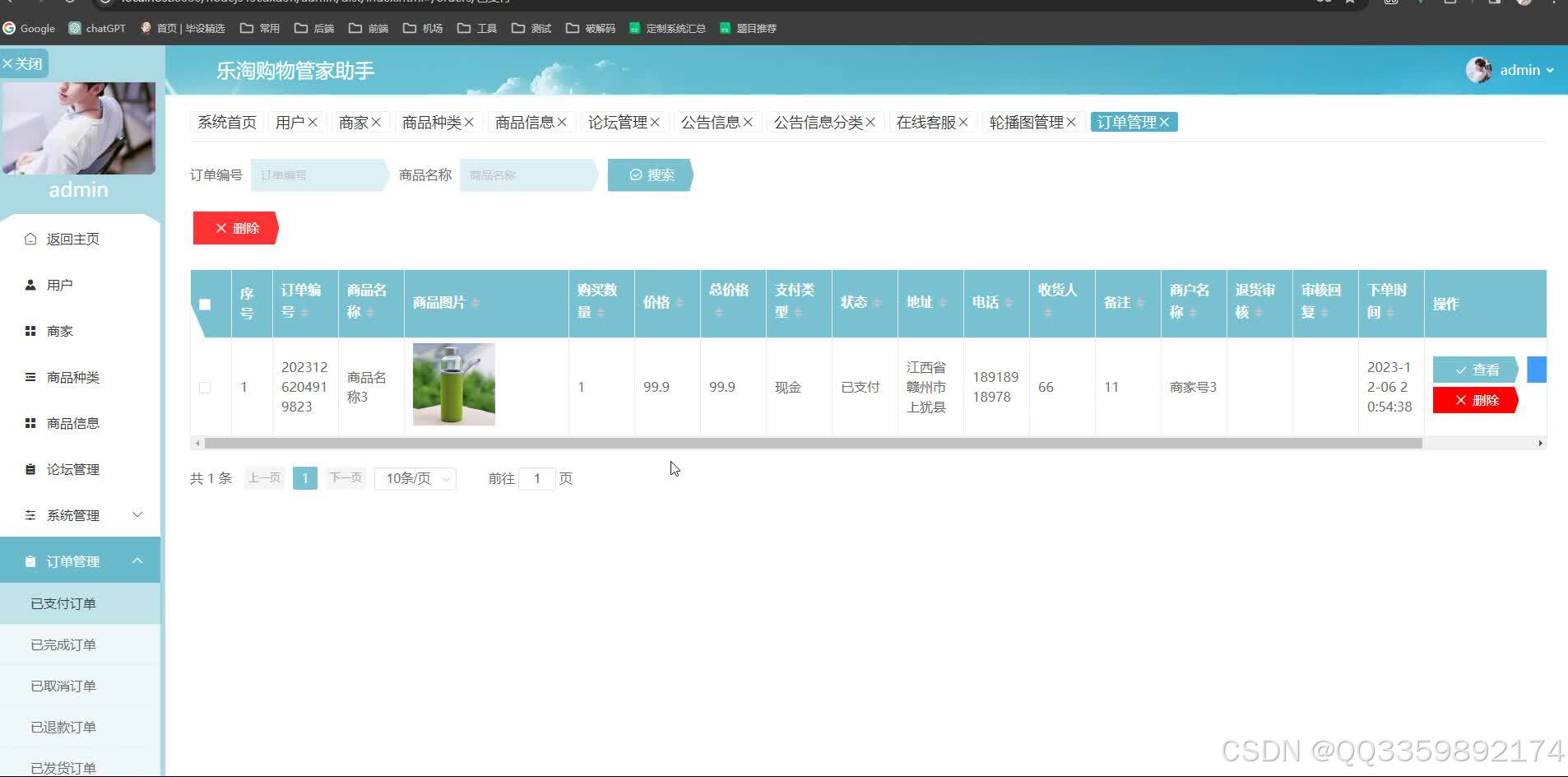Click the clipboard icon beside 订单管理
Screen dimensions: 1568x777
(30, 561)
